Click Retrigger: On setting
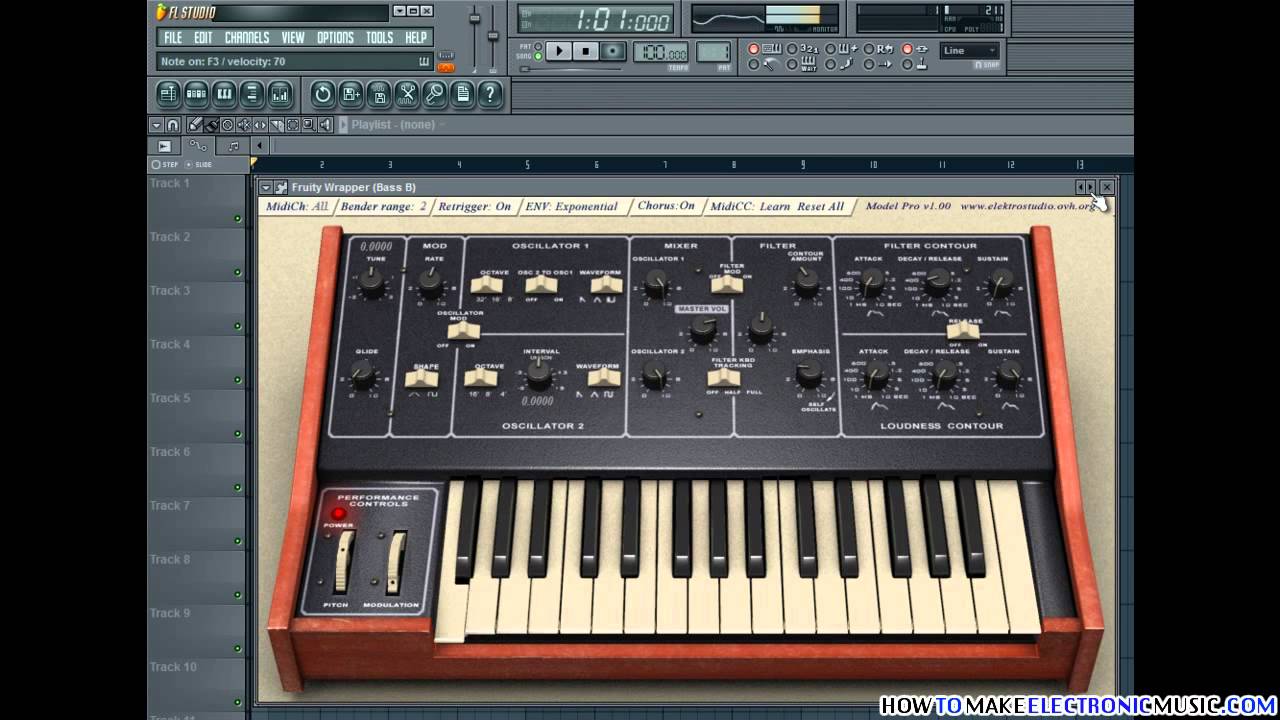Viewport: 1280px width, 720px height. coord(475,207)
